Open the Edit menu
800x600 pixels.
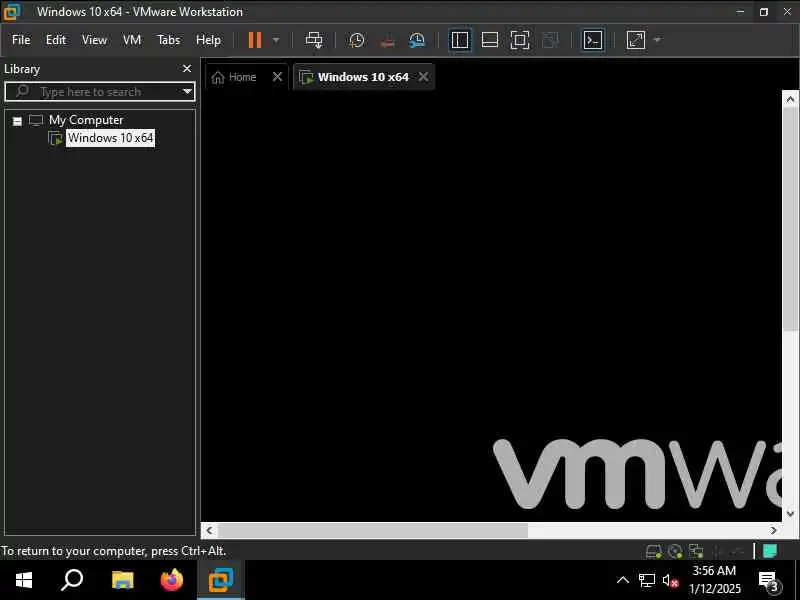pos(56,40)
